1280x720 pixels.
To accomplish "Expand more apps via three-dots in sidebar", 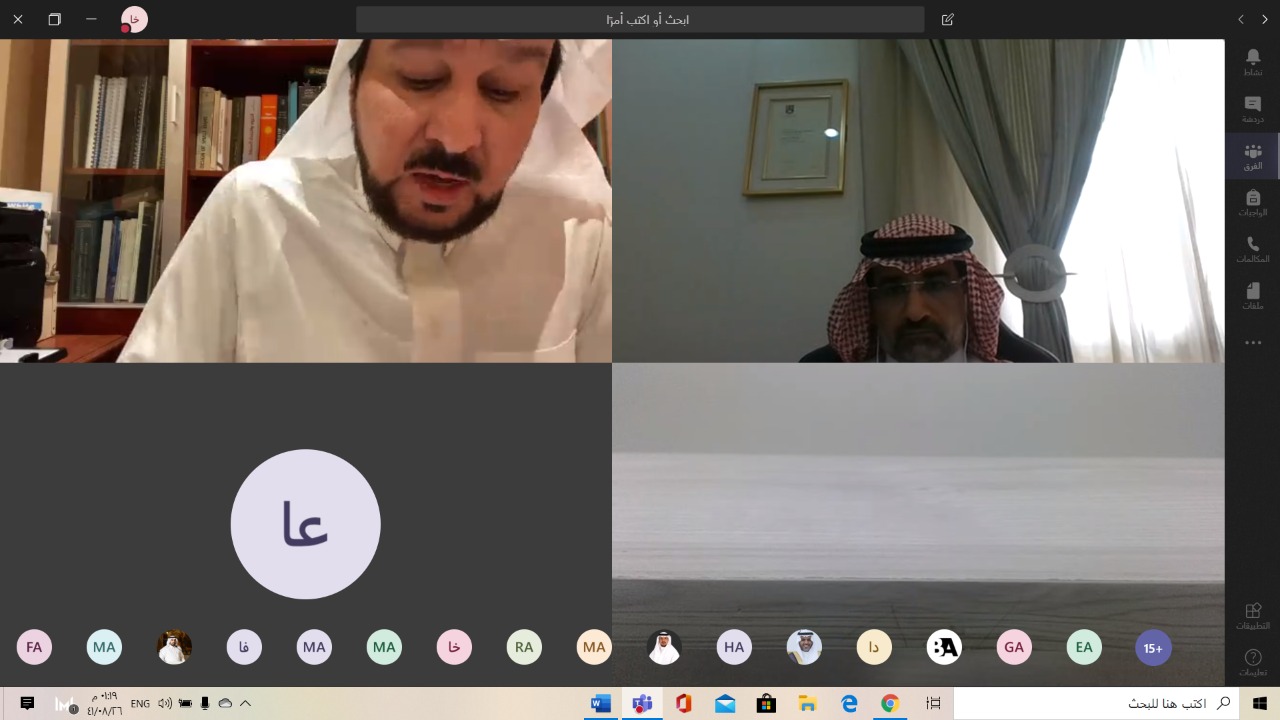I will pos(1252,343).
